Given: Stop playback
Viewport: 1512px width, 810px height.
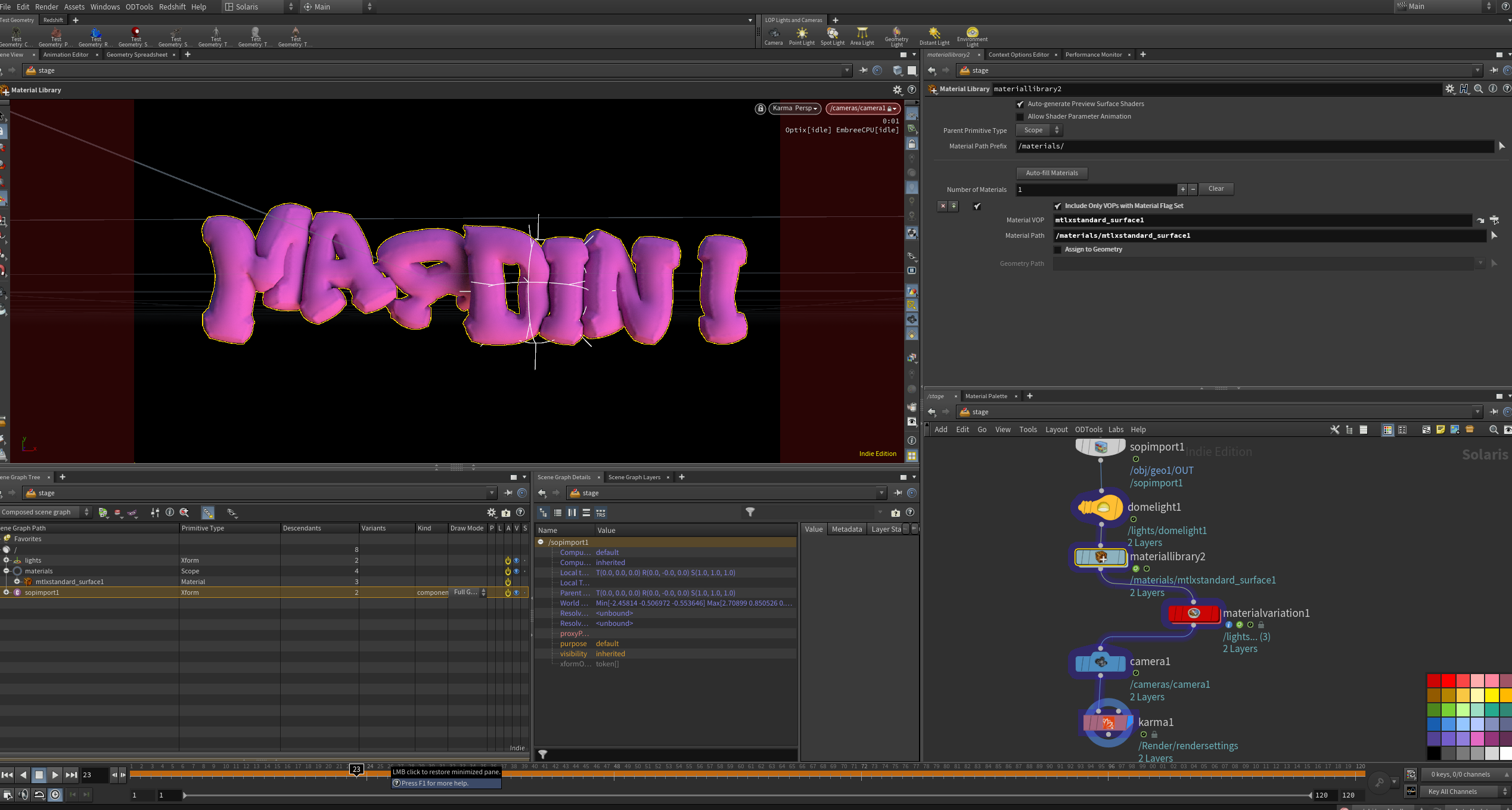Looking at the screenshot, I should pyautogui.click(x=39, y=775).
